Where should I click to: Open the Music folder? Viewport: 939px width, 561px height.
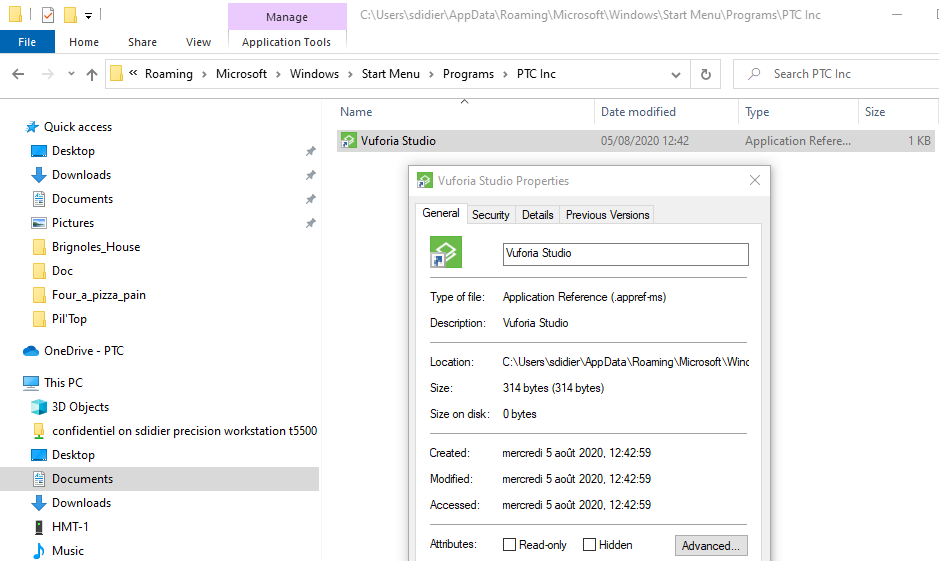[68, 550]
